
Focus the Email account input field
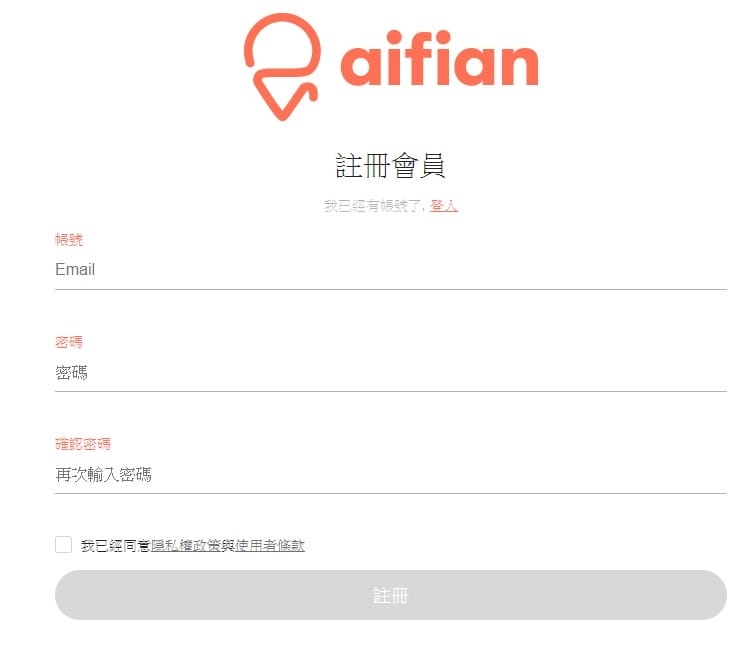(390, 270)
